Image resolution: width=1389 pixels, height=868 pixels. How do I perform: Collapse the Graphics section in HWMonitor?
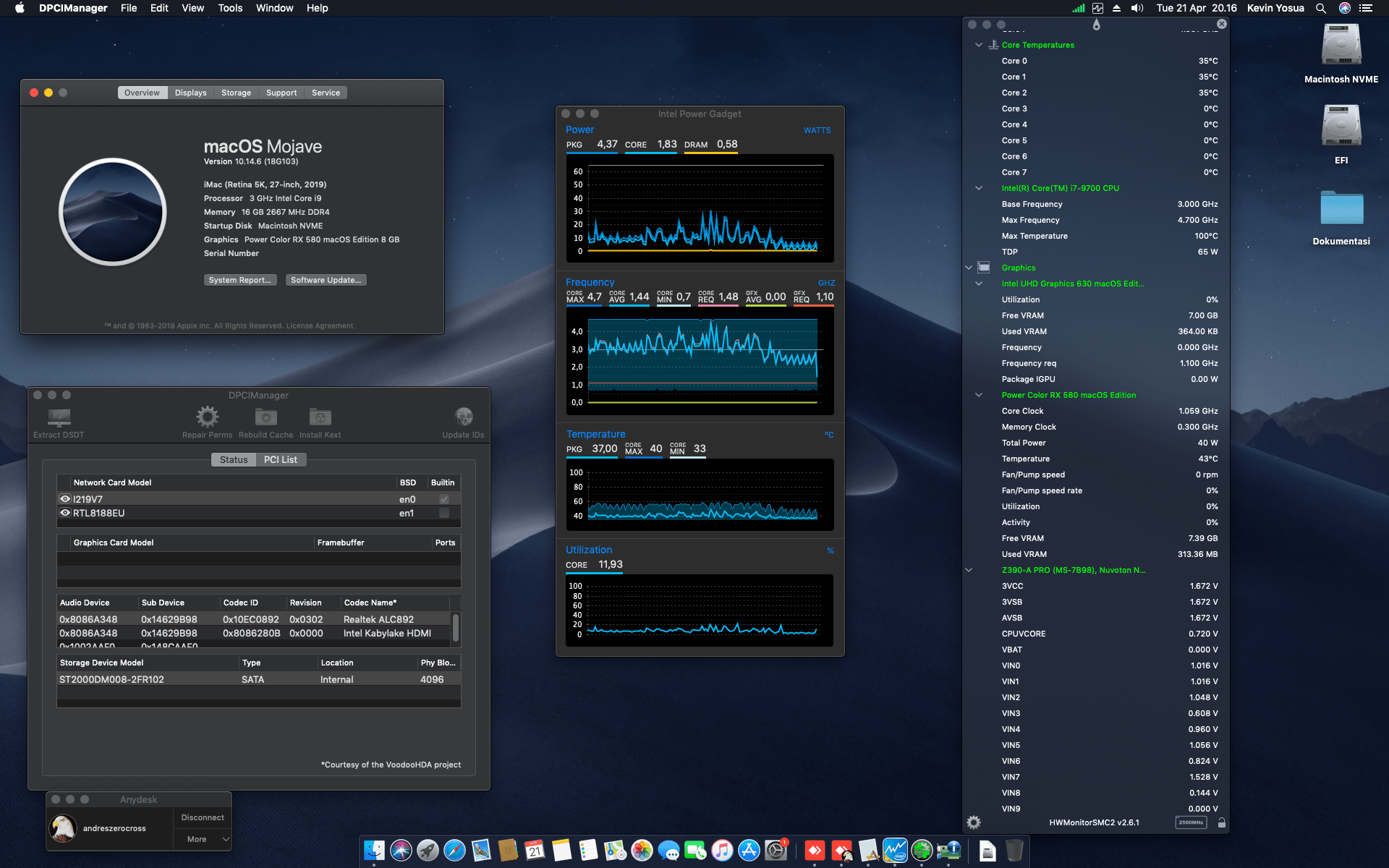(x=969, y=268)
